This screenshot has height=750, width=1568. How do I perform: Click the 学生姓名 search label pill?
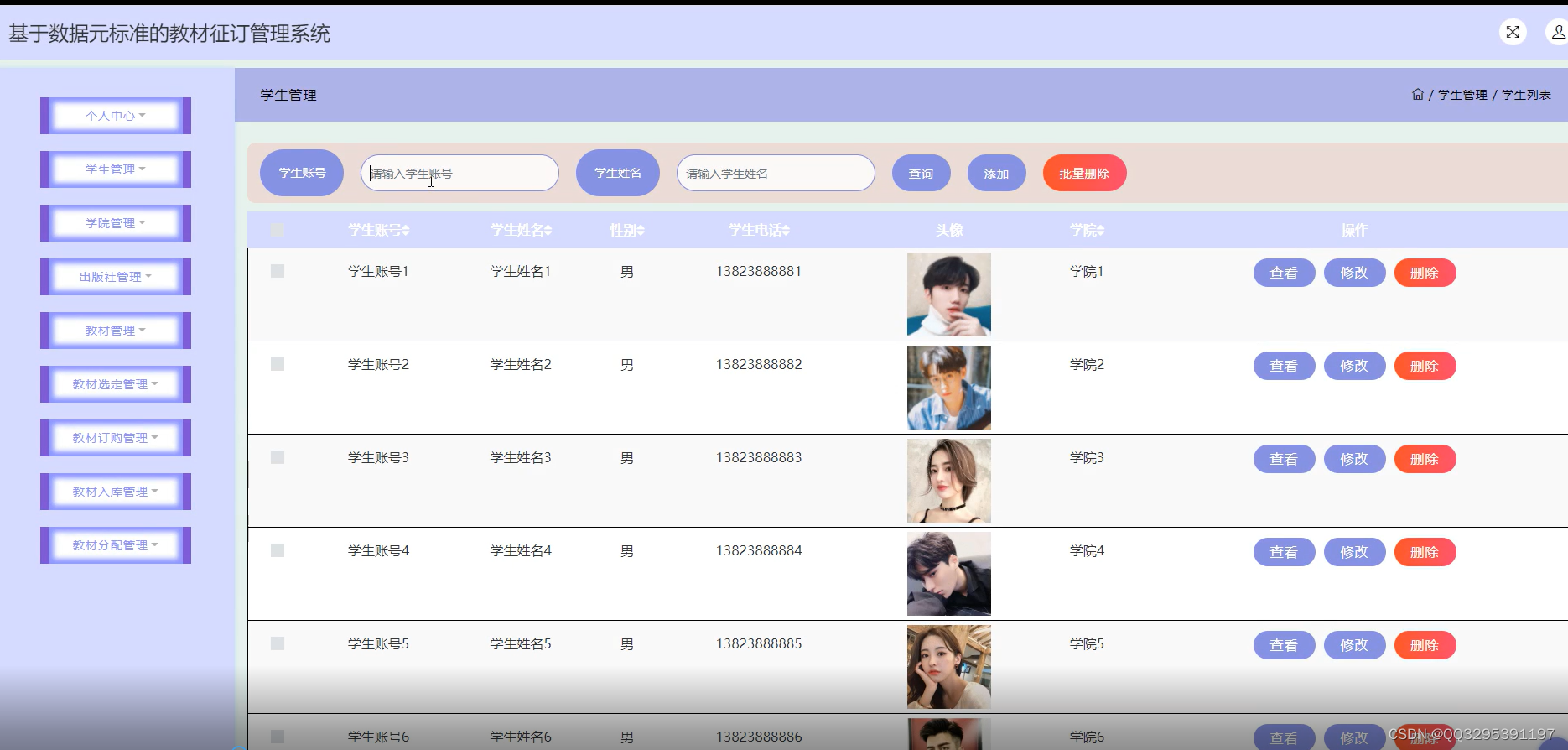(x=618, y=173)
